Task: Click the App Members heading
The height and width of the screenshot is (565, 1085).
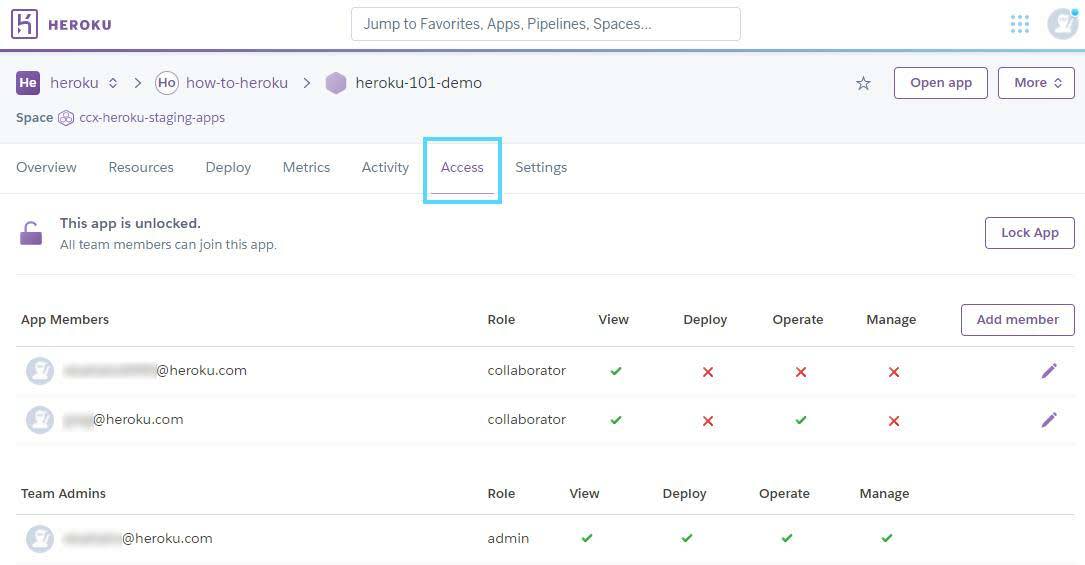Action: 65,319
